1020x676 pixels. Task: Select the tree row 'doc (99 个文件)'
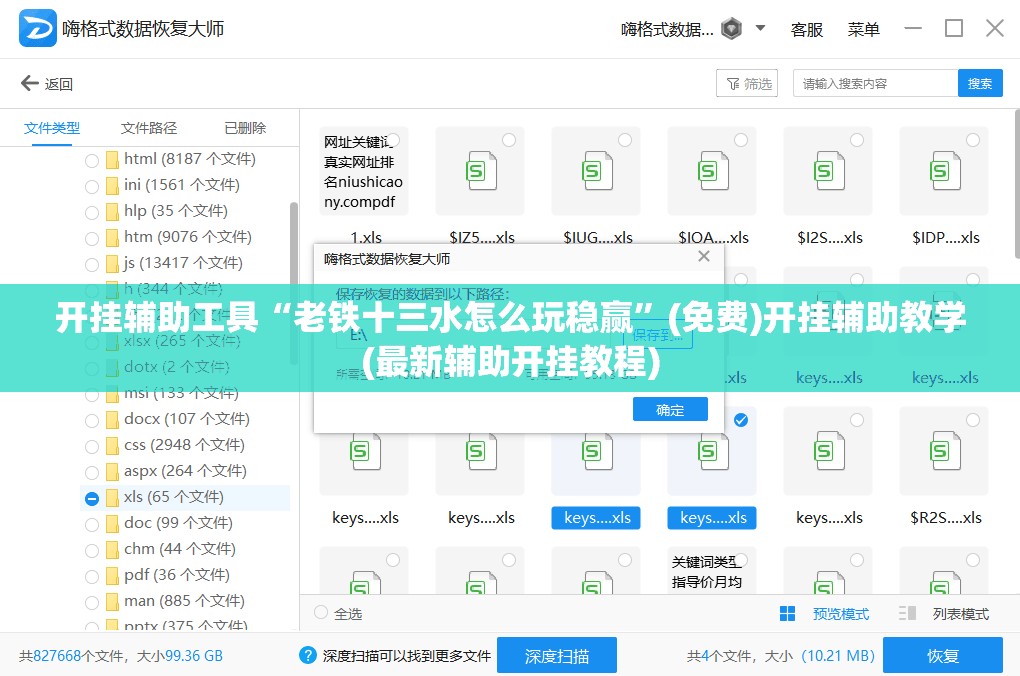coord(185,523)
